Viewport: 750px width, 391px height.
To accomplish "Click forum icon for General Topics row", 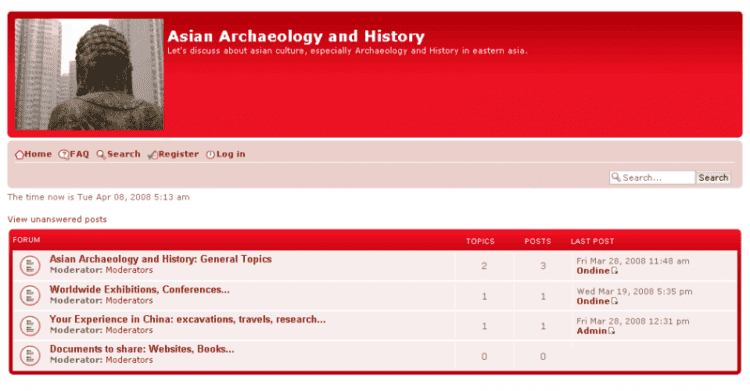I will [x=30, y=266].
